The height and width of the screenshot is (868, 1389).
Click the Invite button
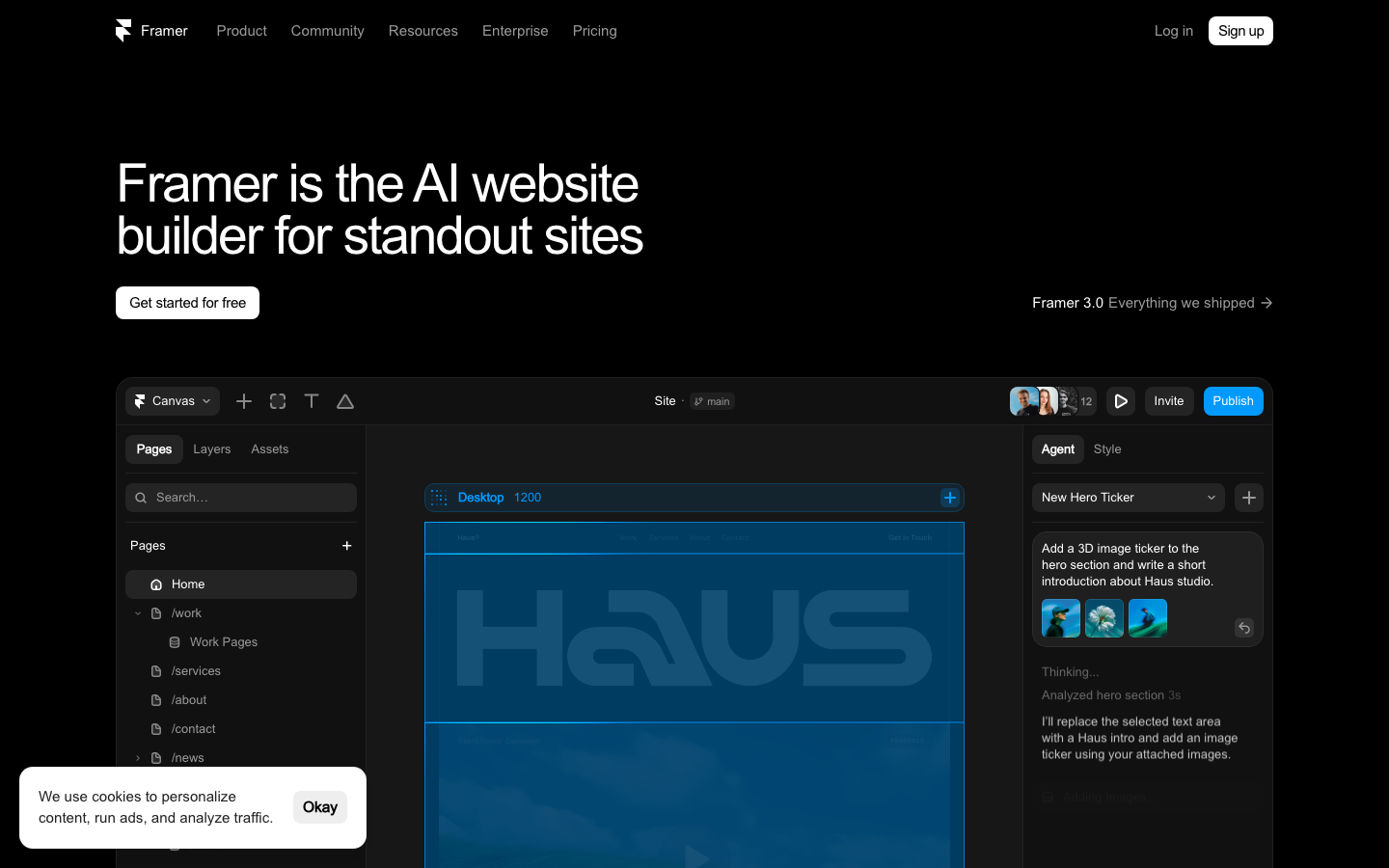point(1169,401)
